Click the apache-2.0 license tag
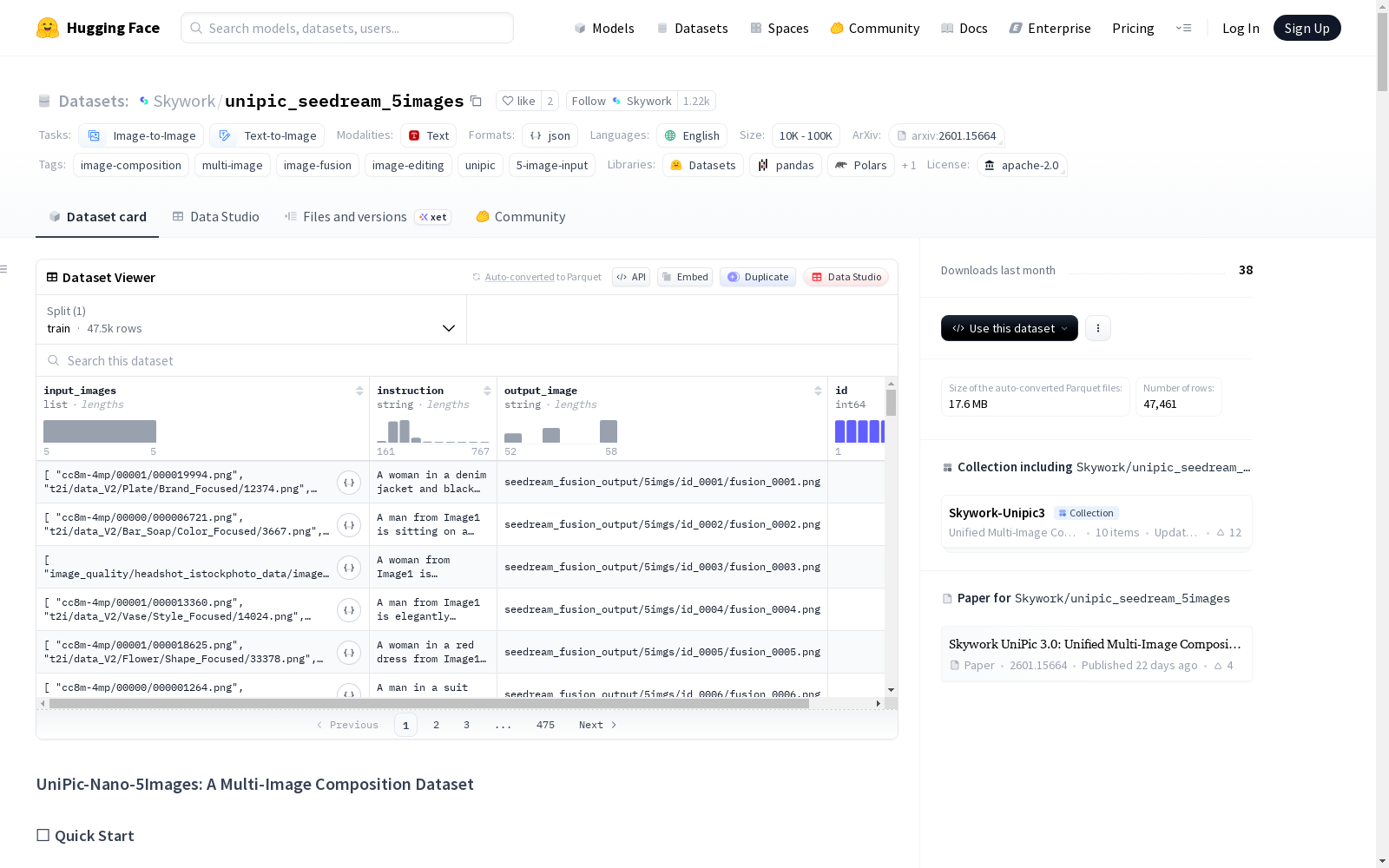1389x868 pixels. point(1022,165)
